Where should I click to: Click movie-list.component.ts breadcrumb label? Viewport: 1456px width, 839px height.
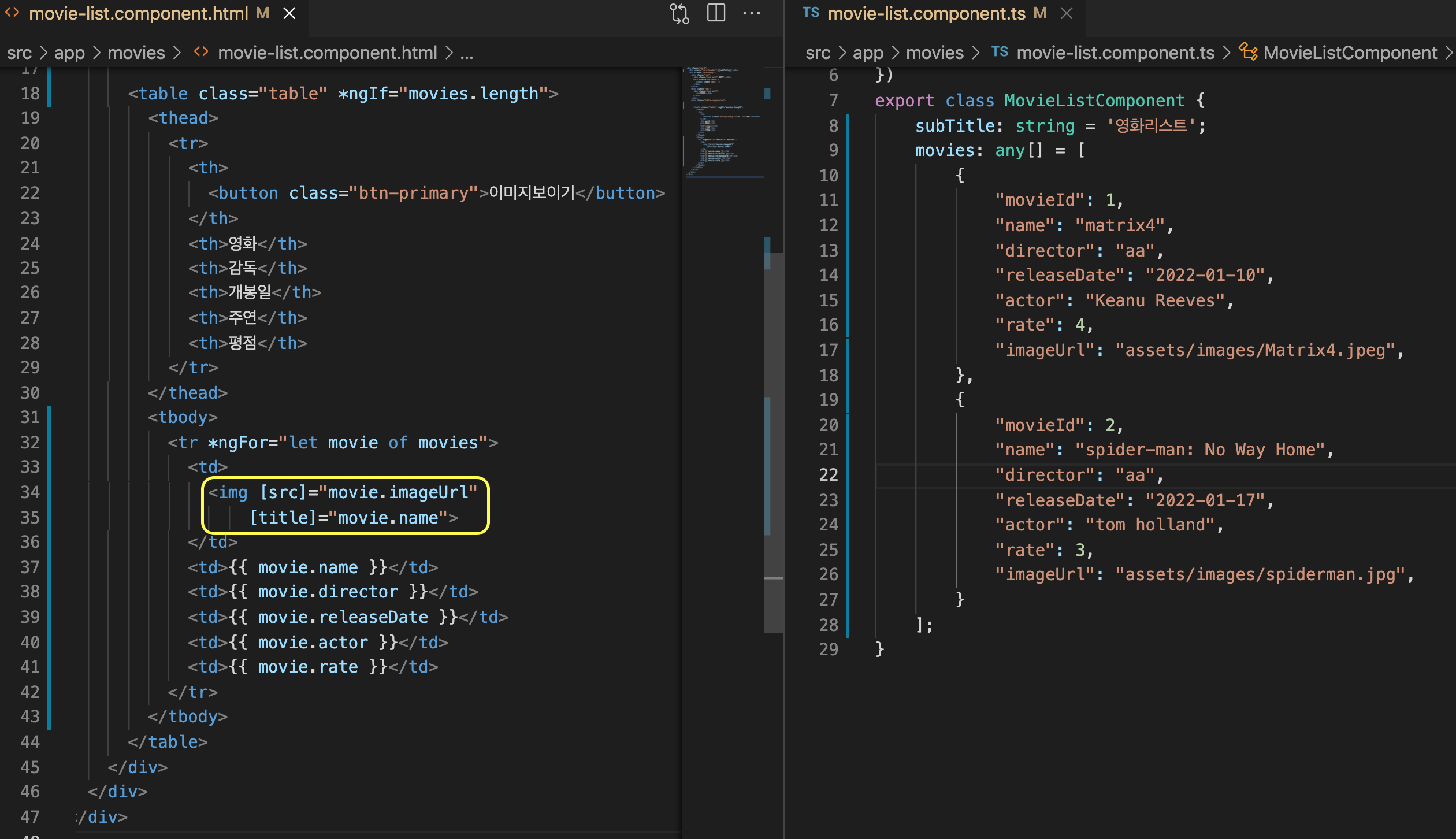(x=1115, y=53)
